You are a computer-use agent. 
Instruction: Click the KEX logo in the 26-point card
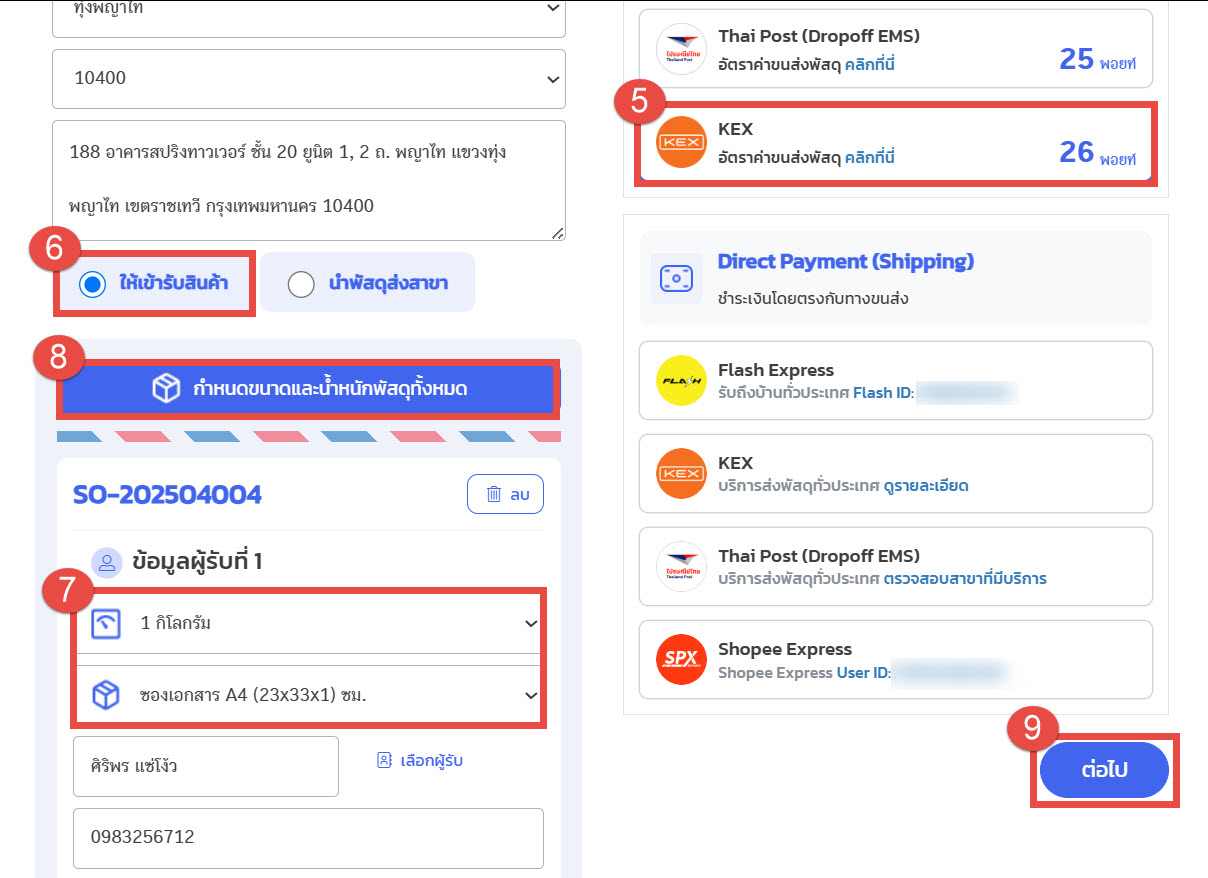681,143
